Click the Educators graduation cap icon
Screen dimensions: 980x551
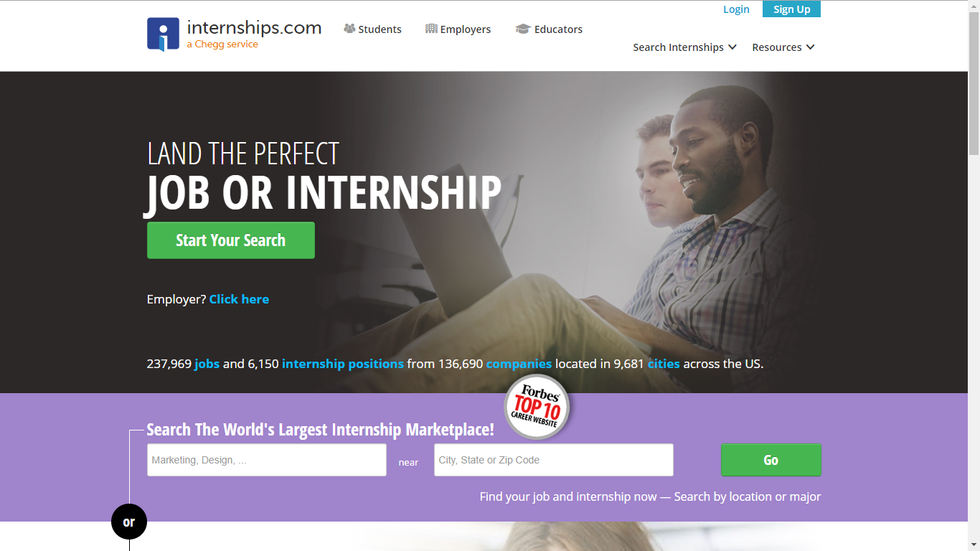522,29
